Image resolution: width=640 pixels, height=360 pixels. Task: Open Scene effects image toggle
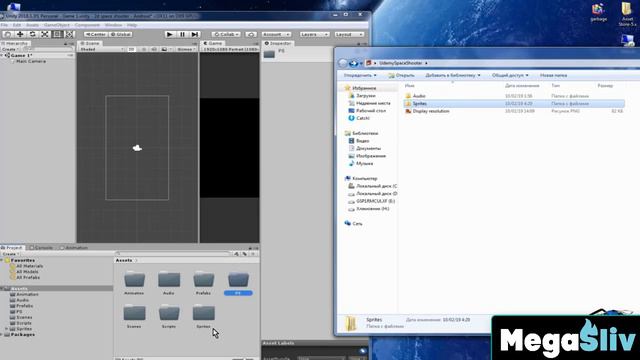pyautogui.click(x=164, y=49)
